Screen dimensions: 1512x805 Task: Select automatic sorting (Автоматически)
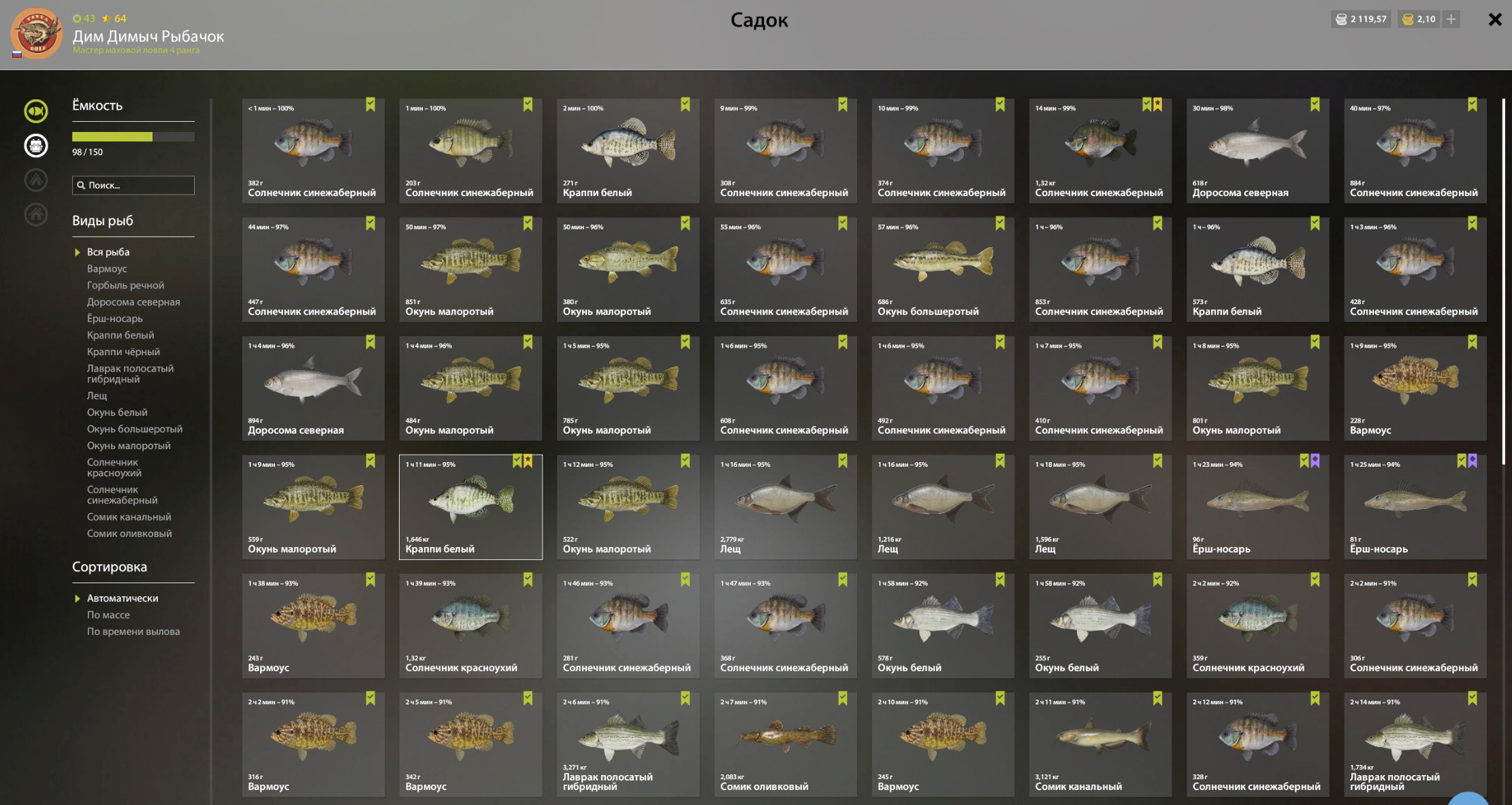tap(123, 598)
